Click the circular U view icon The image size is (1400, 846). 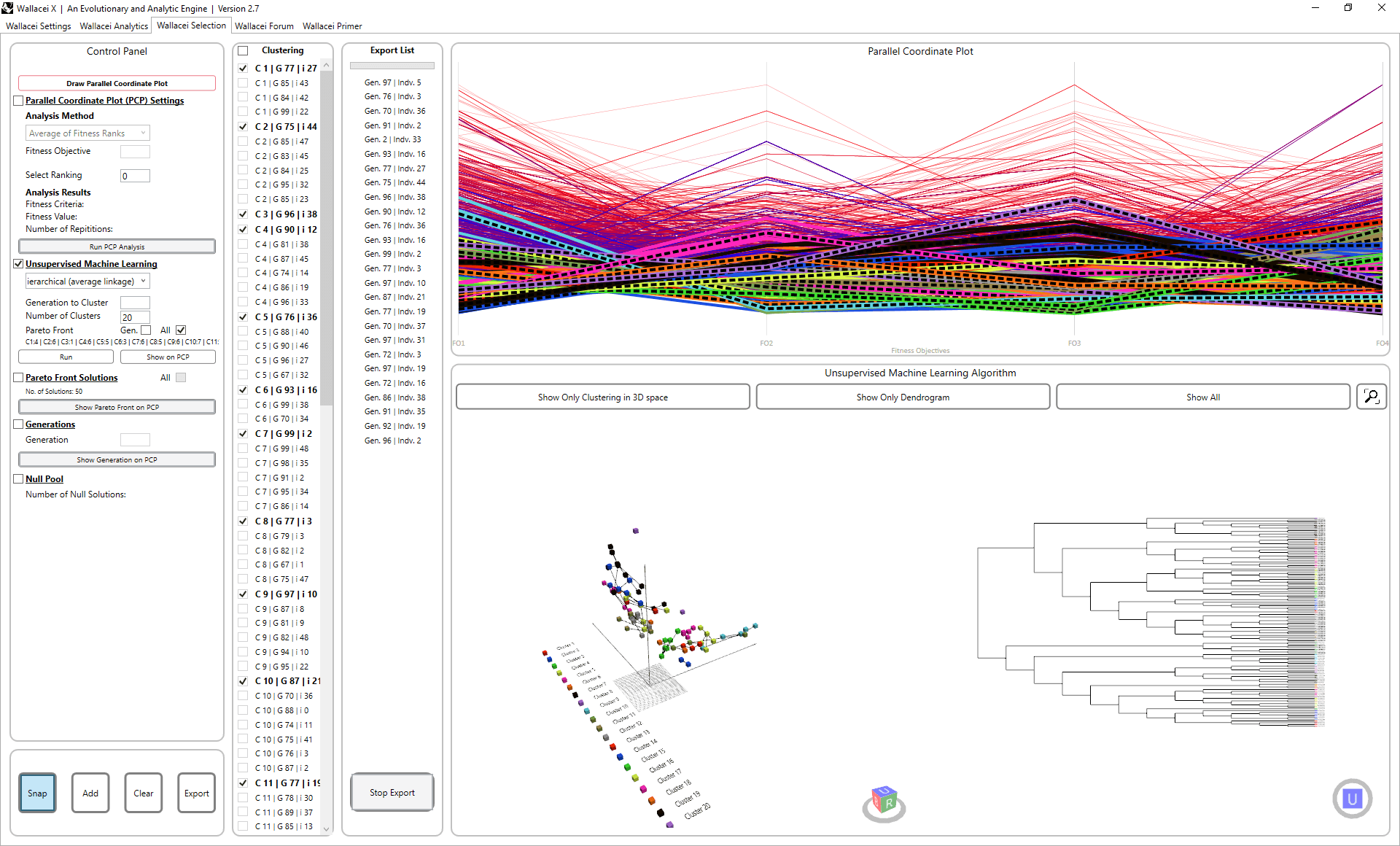pyautogui.click(x=1352, y=799)
